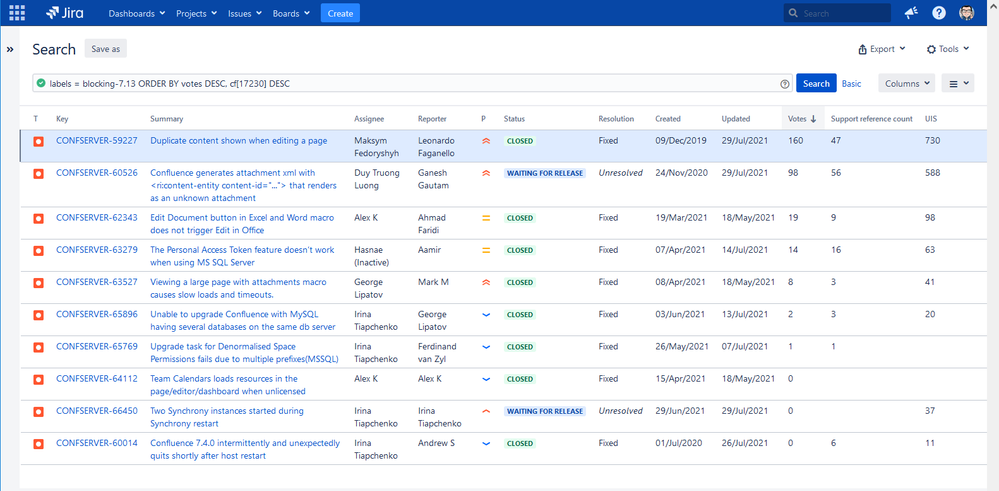This screenshot has height=491, width=999.
Task: Click the bug type icon for CONFSERVER-60526
Action: 38,173
